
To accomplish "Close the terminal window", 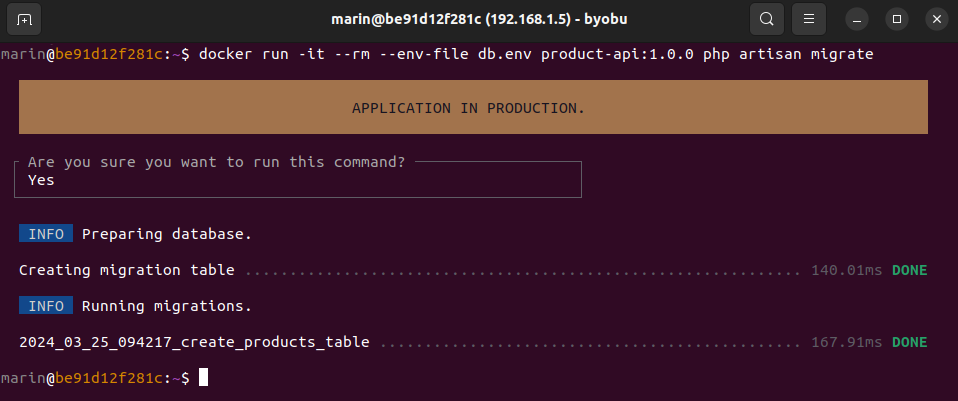I will pyautogui.click(x=937, y=20).
